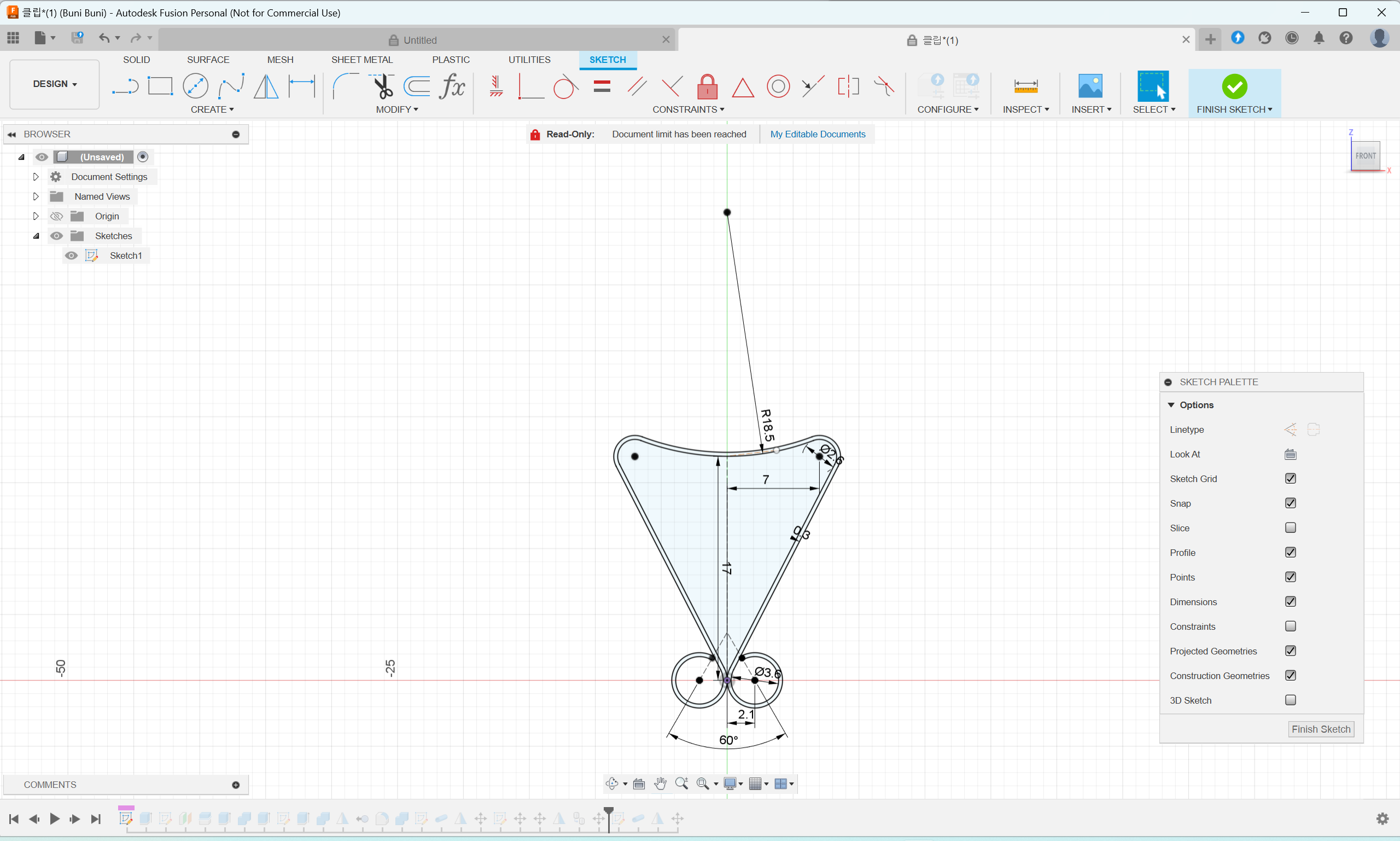Screen dimensions: 1400x841
Task: Activate the Sketch Dimension tool
Action: [x=302, y=86]
